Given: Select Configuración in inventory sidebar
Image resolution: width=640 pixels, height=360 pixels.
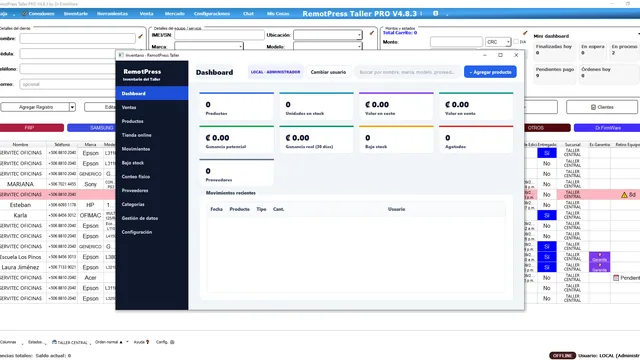Looking at the screenshot, I should (x=152, y=232).
